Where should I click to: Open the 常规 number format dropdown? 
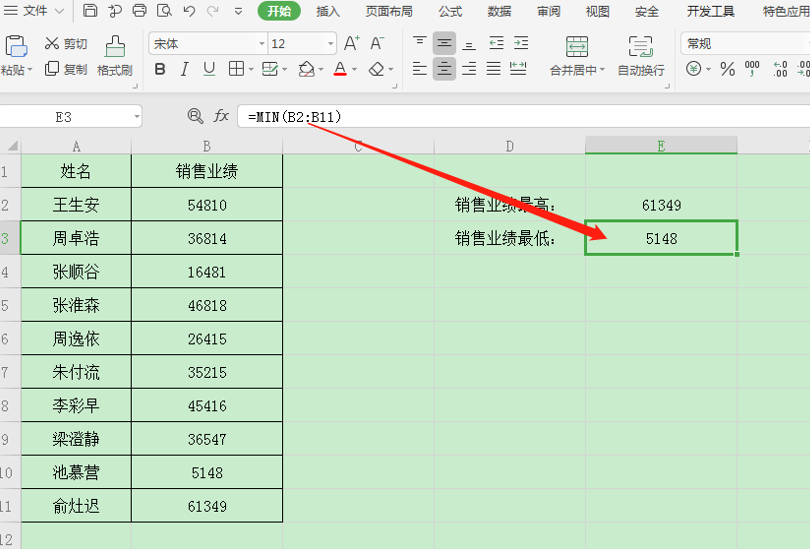pos(745,43)
